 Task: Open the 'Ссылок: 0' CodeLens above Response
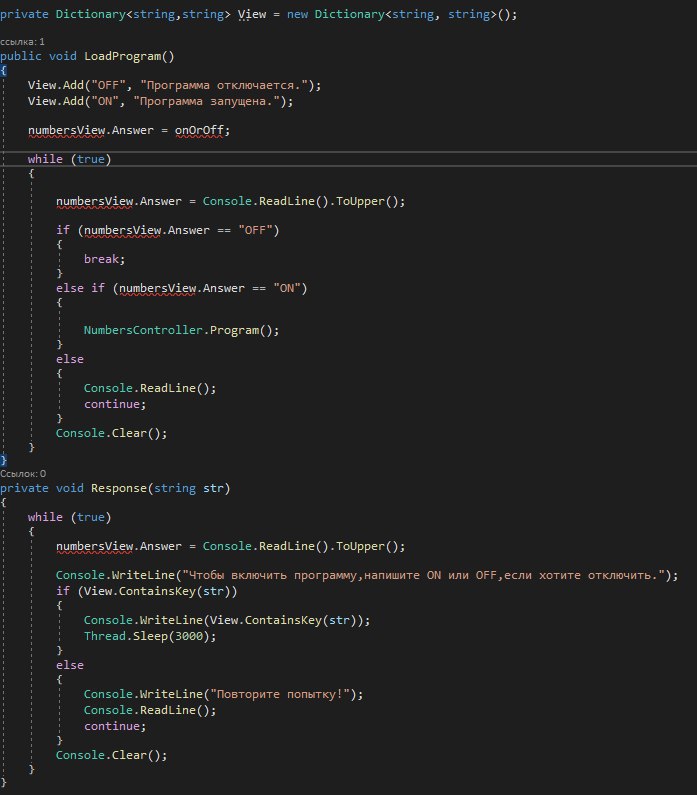pyautogui.click(x=23, y=474)
